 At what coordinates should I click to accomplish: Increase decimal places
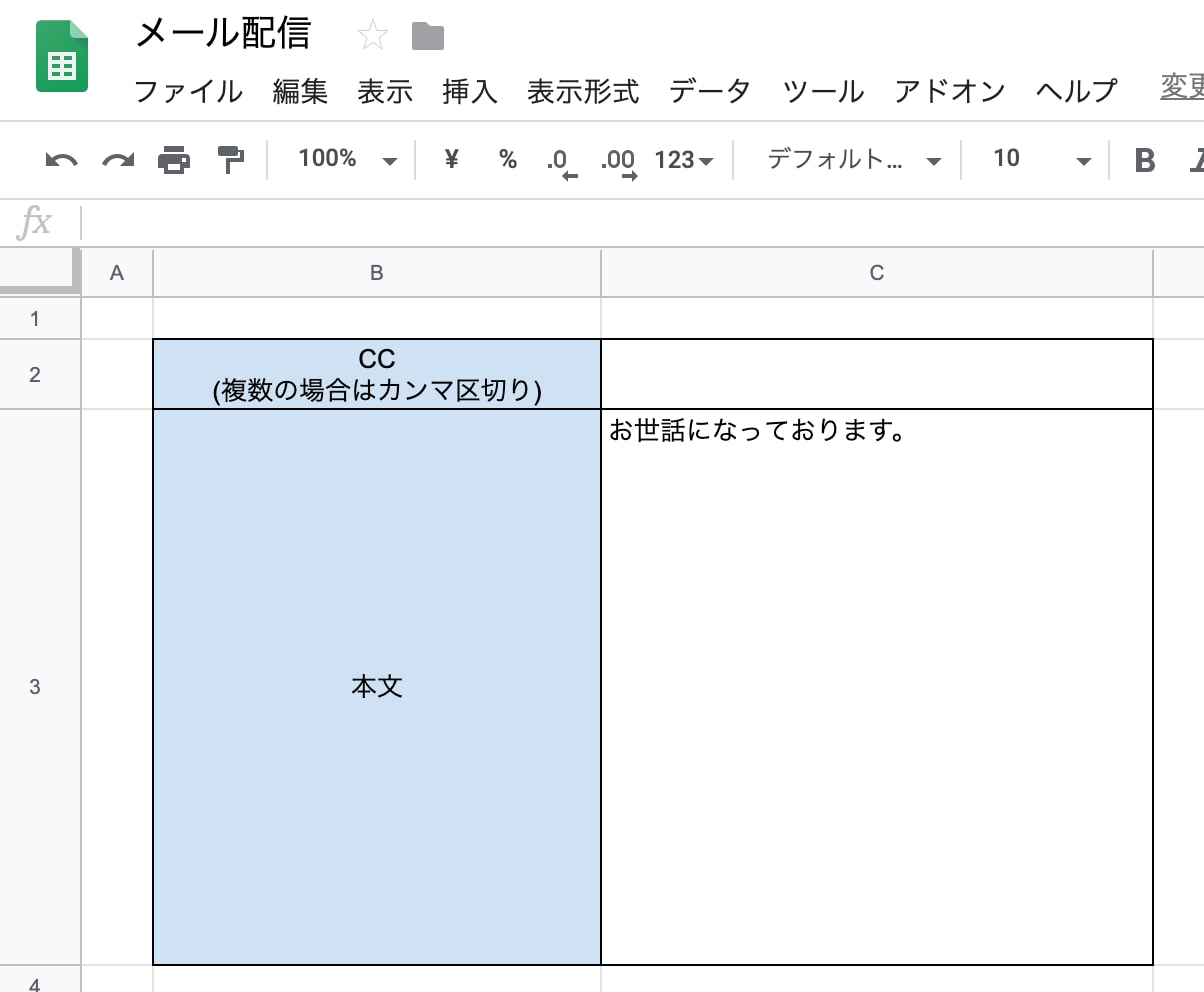(x=619, y=161)
